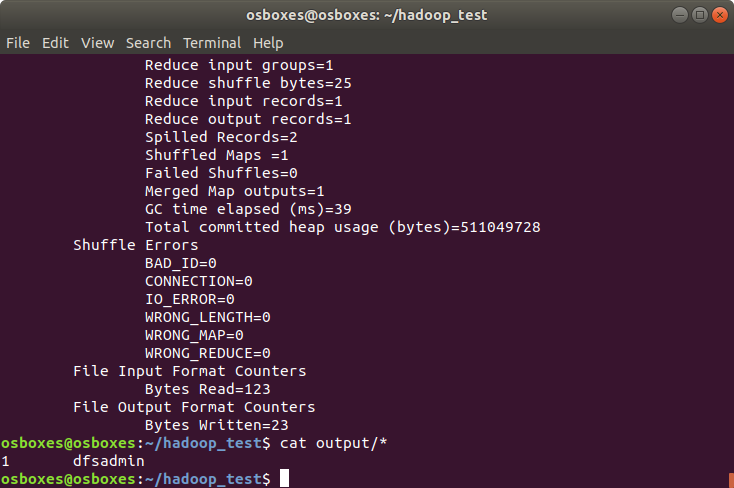The width and height of the screenshot is (734, 488).
Task: Click the text 'BAD_ID=0'
Action: [181, 263]
